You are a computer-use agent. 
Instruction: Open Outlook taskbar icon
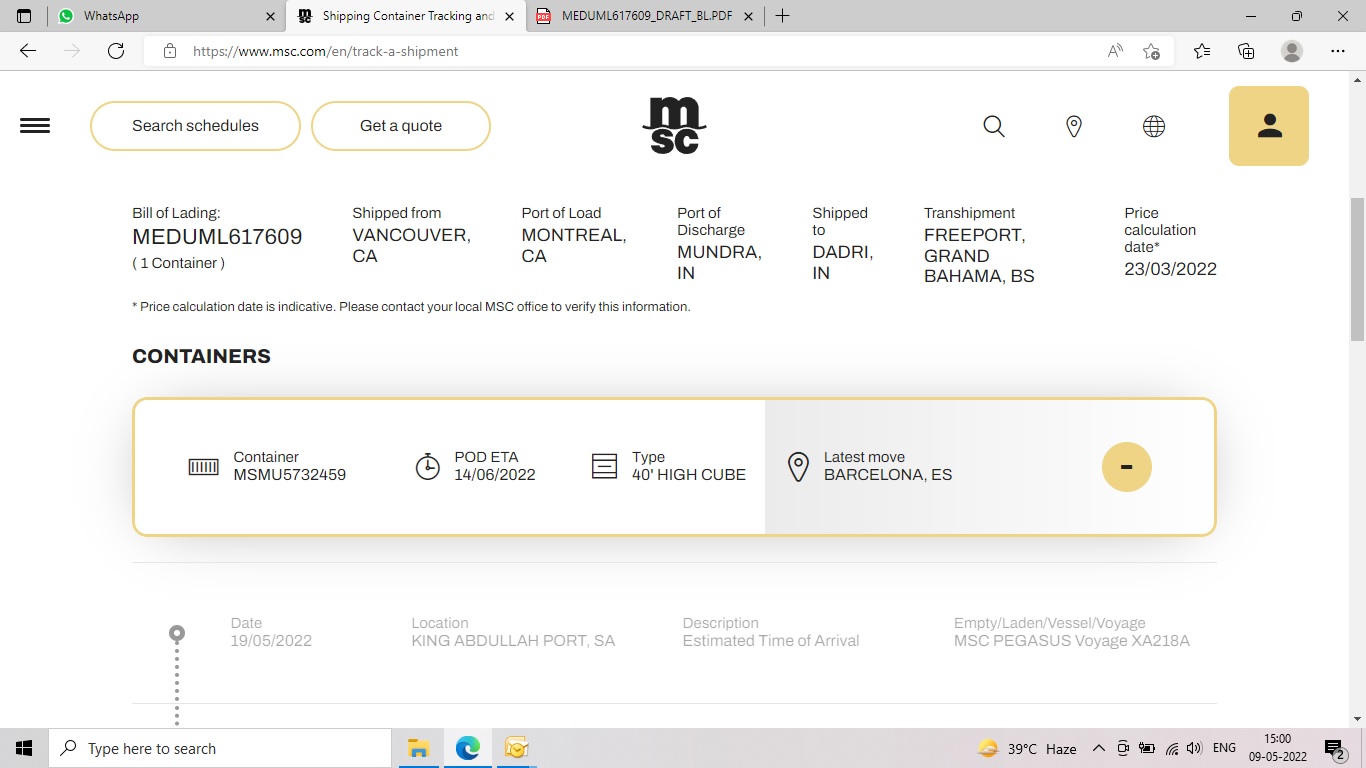(x=516, y=748)
